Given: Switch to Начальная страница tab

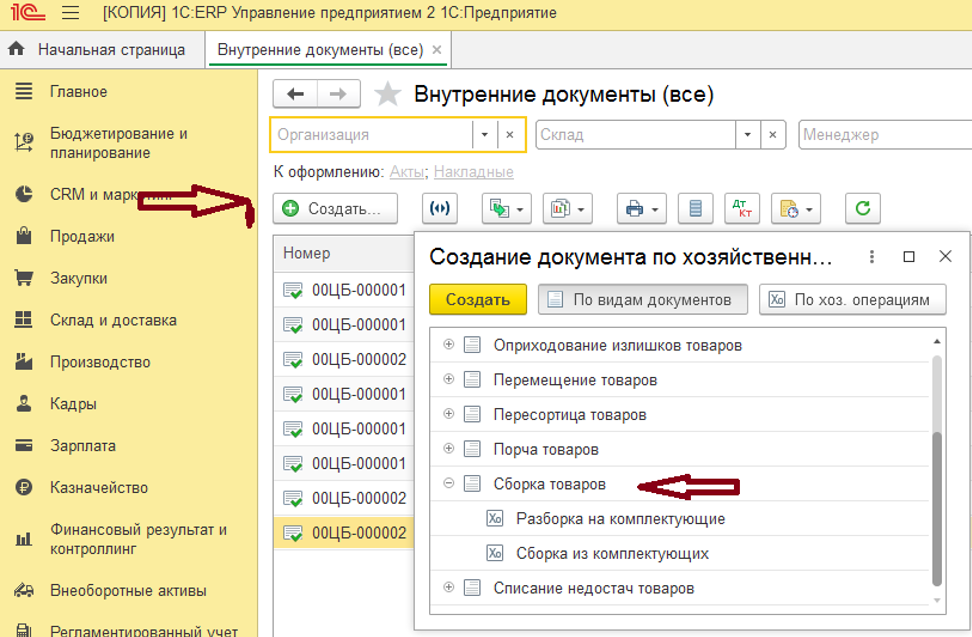Looking at the screenshot, I should click(x=102, y=50).
